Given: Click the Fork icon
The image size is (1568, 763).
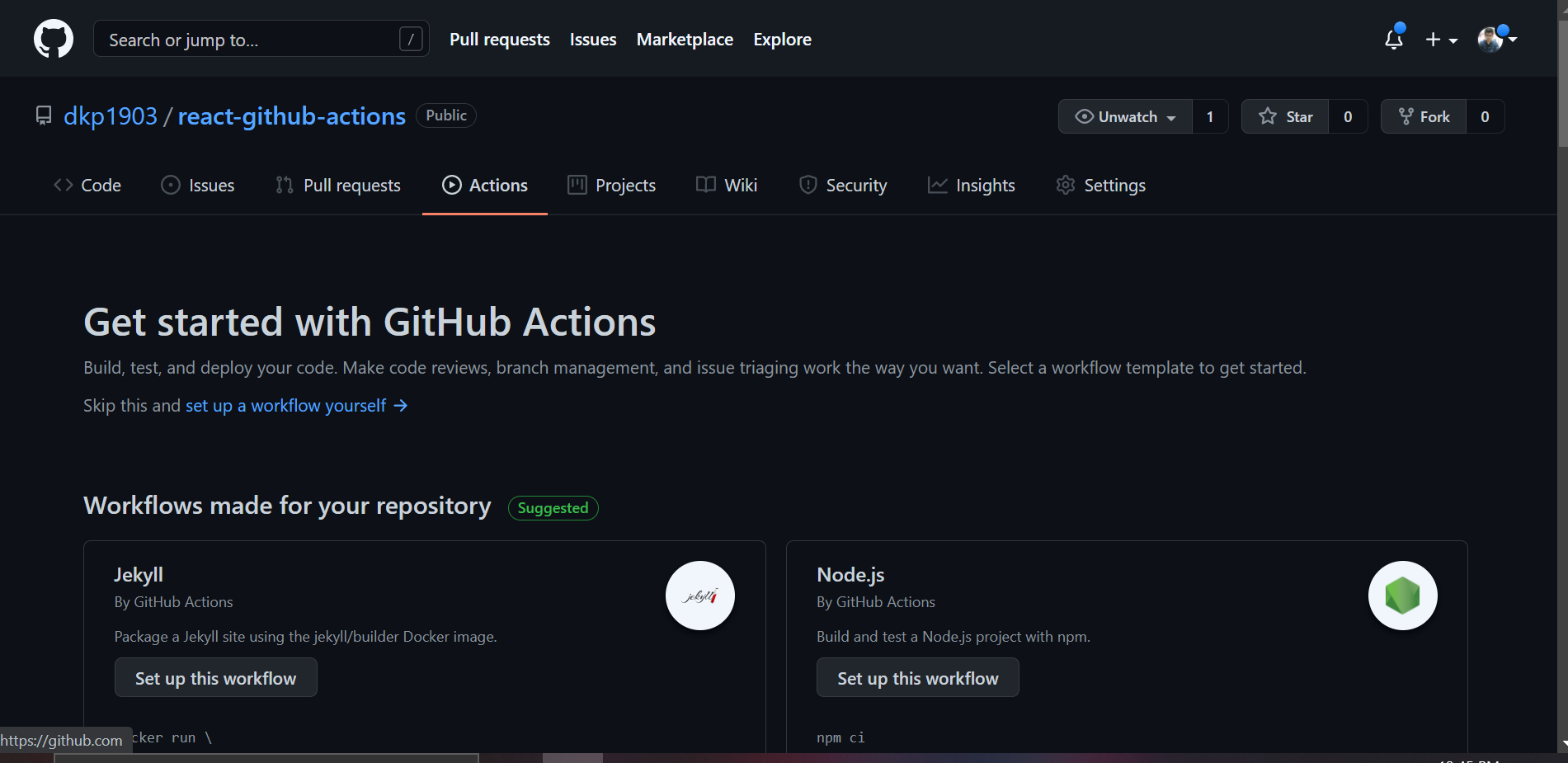Looking at the screenshot, I should tap(1406, 116).
